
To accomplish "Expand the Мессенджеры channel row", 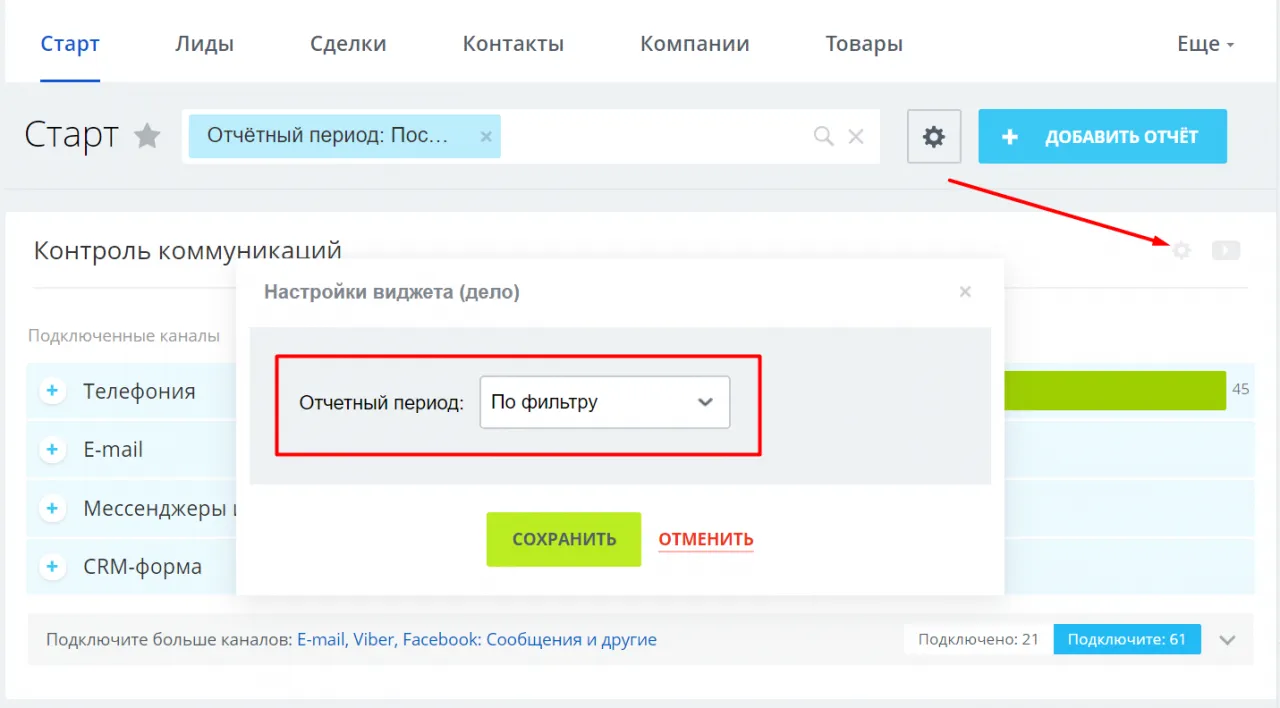I will pos(52,508).
